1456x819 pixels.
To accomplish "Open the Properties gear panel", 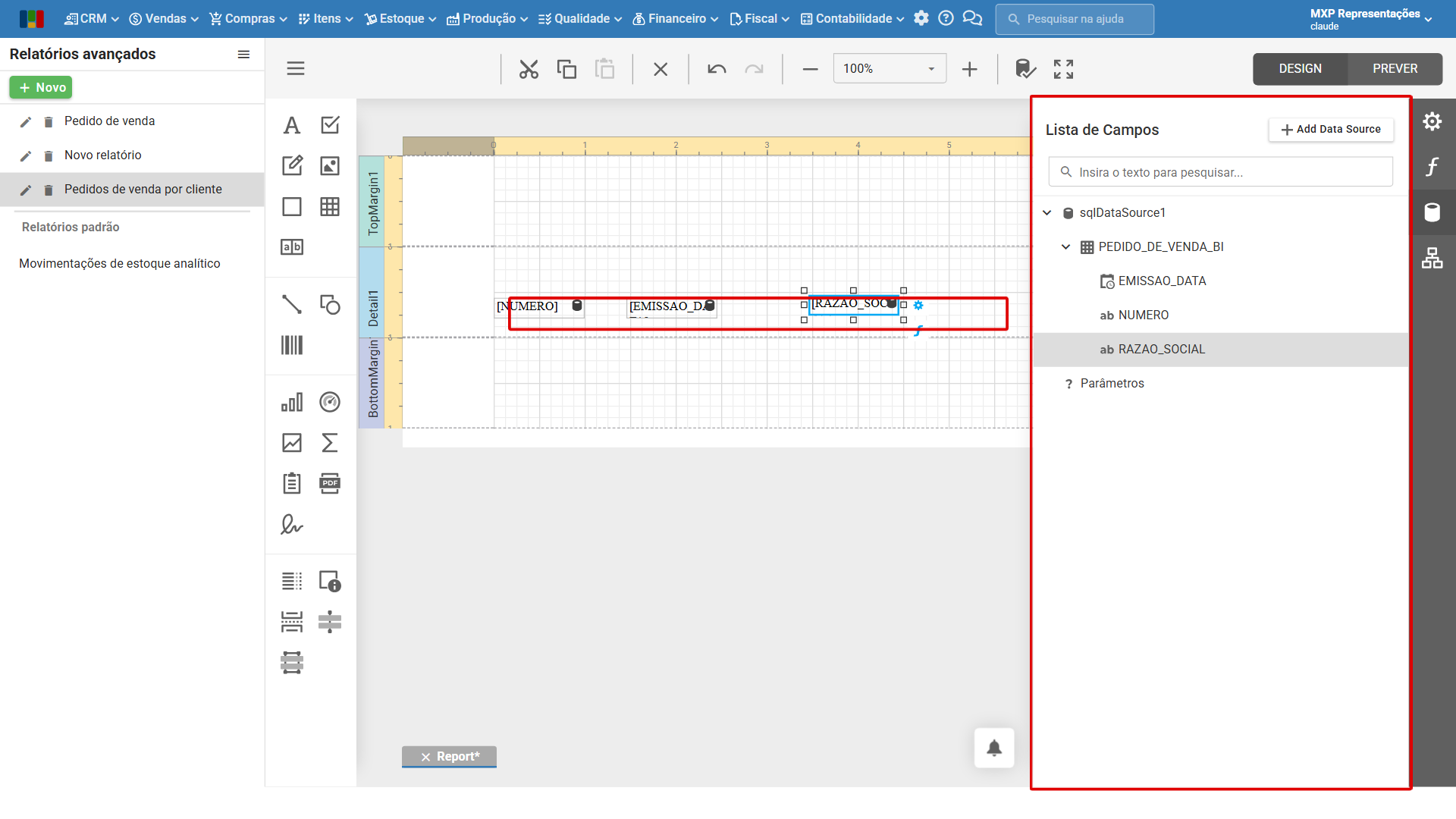I will [1432, 121].
